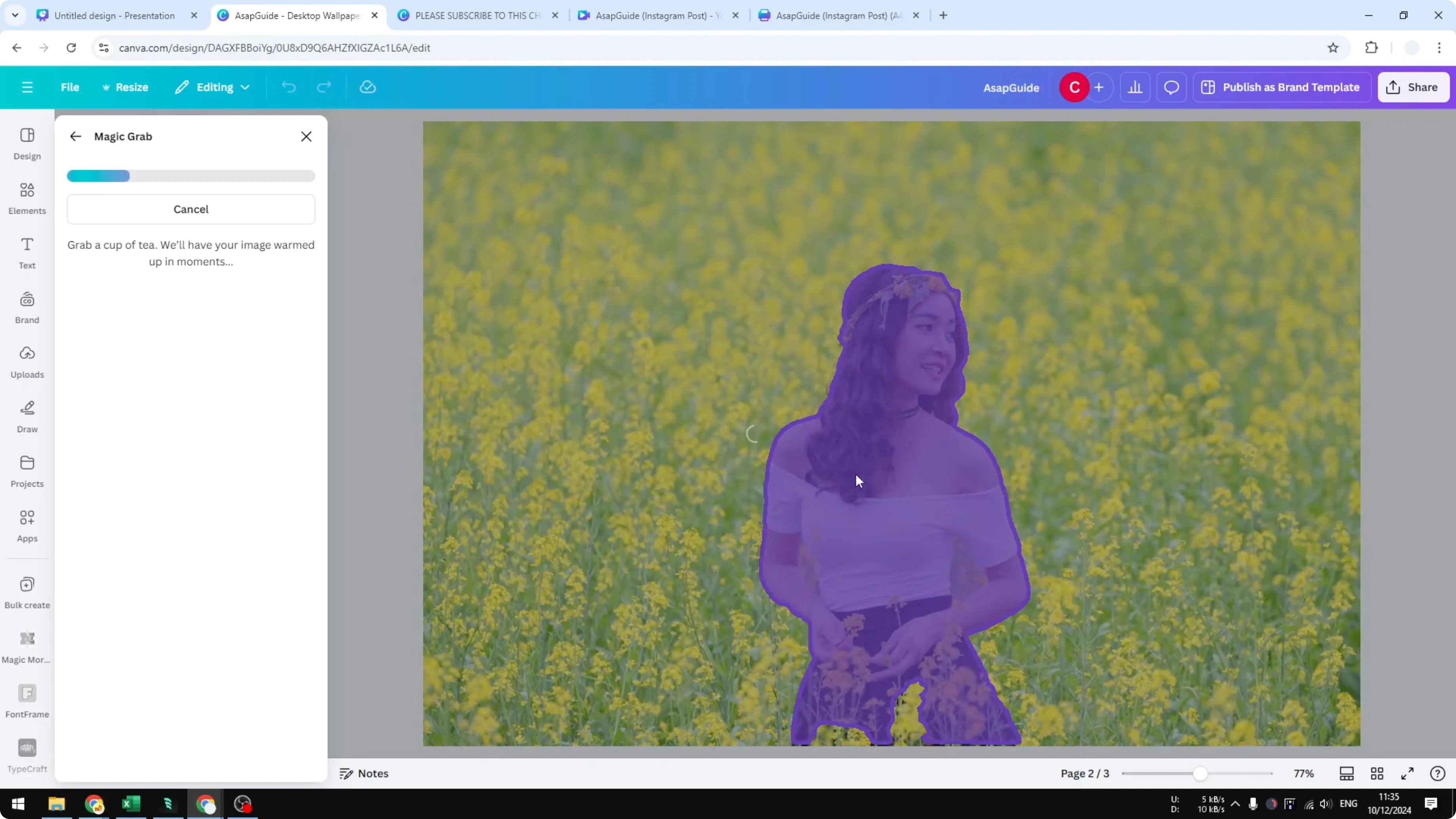1456x819 pixels.
Task: View design insights via the analytics icon
Action: pos(1136,87)
